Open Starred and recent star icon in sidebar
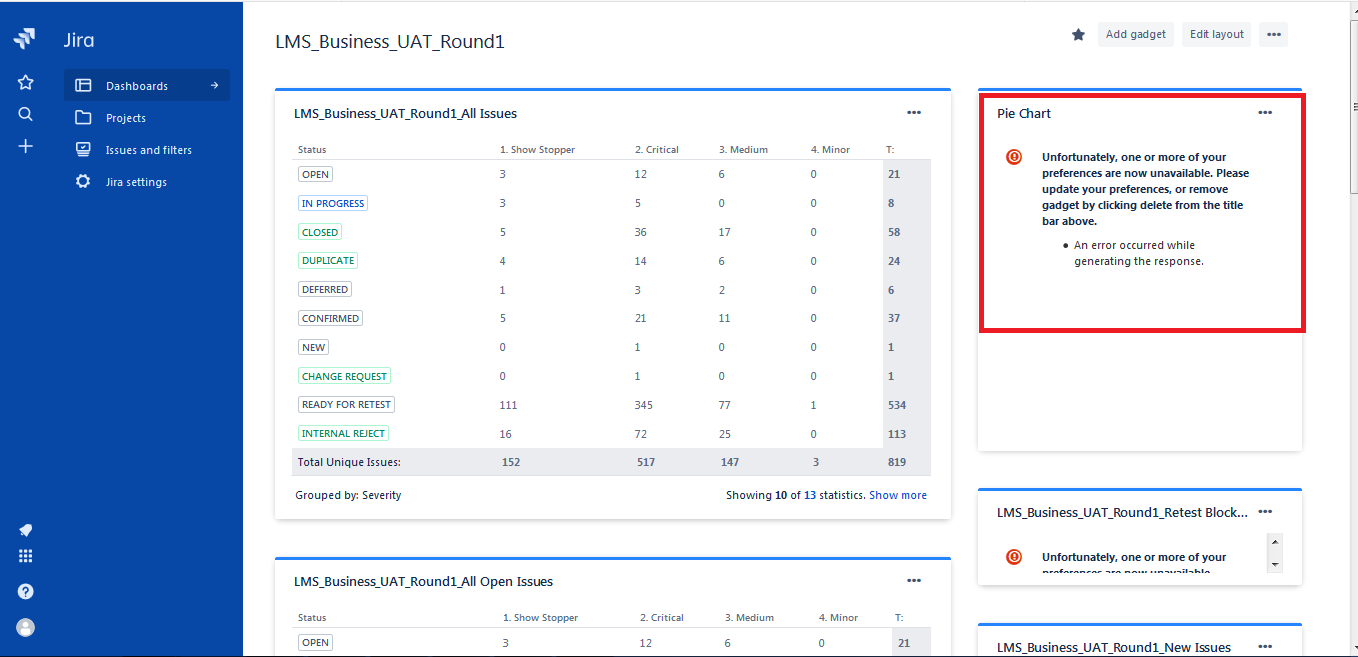The image size is (1358, 657). pos(26,82)
